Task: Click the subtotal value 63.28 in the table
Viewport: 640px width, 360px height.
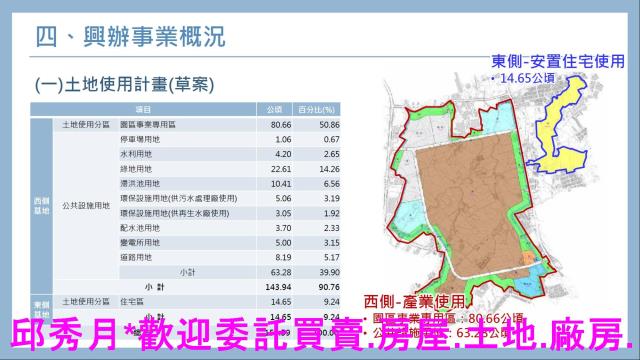Action: pos(281,272)
